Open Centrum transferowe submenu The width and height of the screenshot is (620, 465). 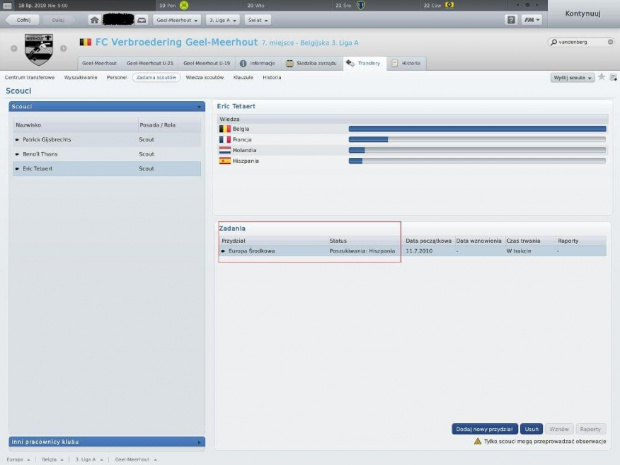[x=30, y=78]
